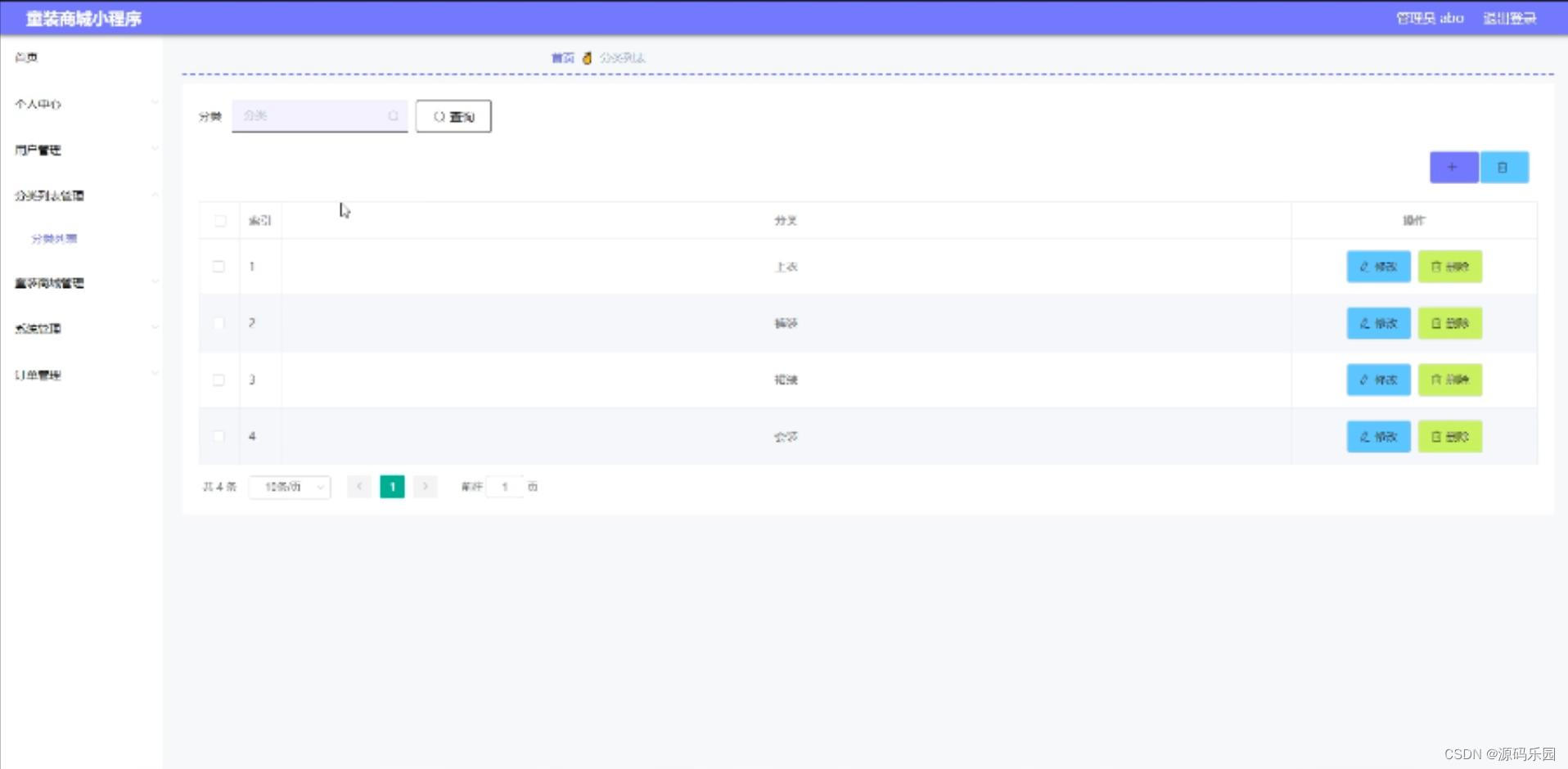Click the purple plus add button
The image size is (1568, 769).
tap(1453, 167)
